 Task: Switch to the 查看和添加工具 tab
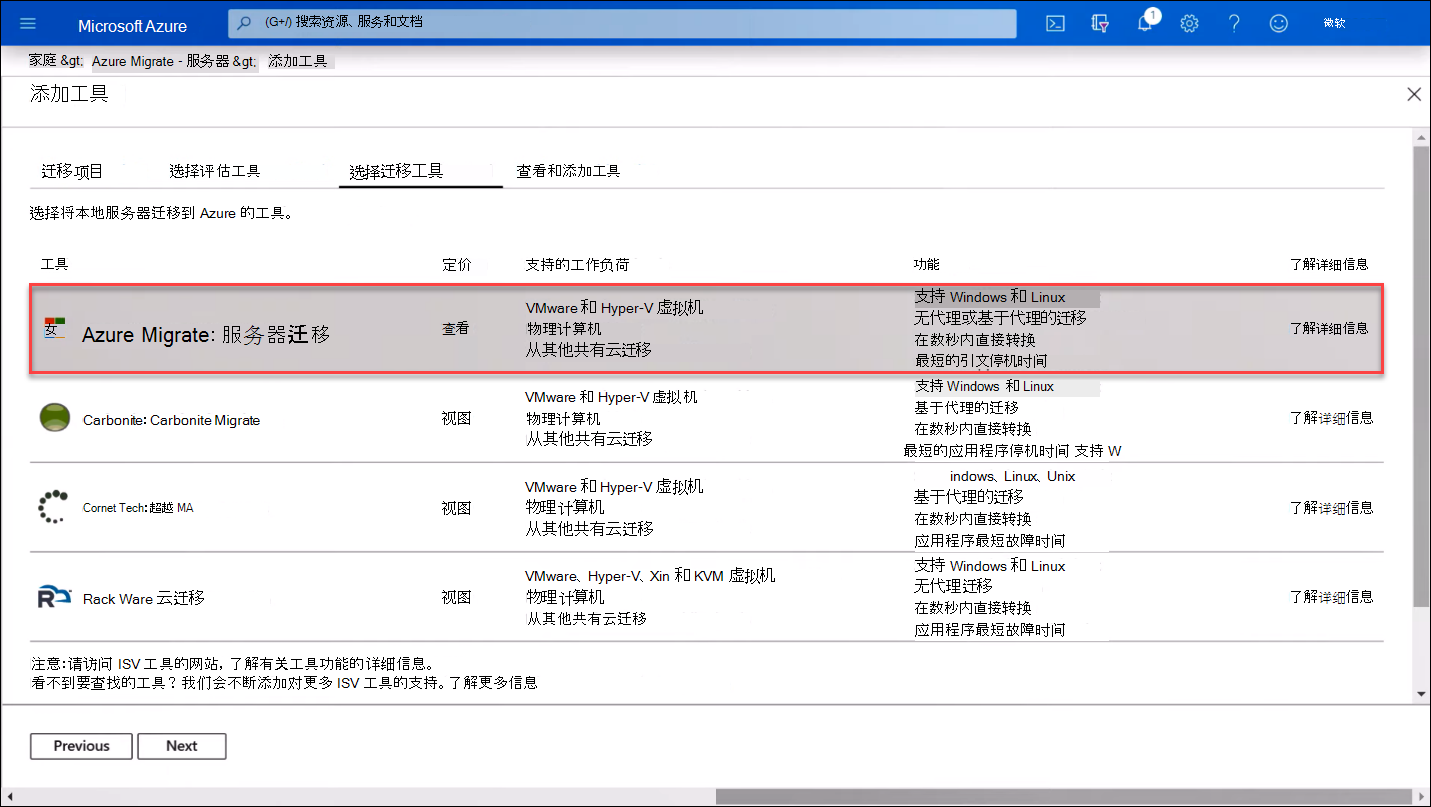568,171
